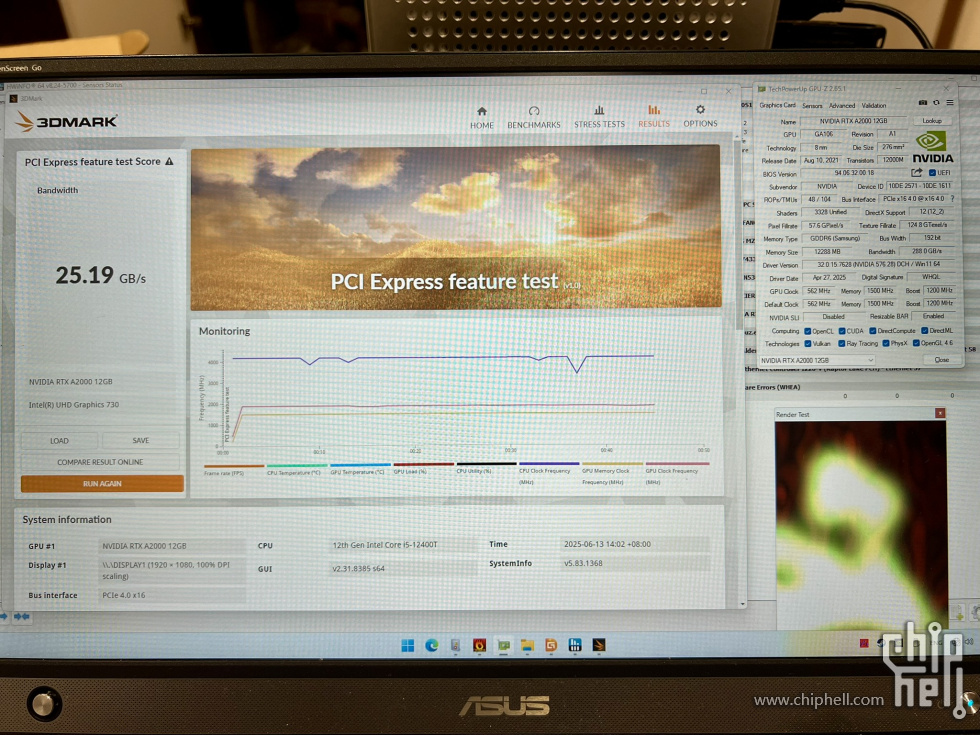Switch to the Graphics Card tab
This screenshot has width=980, height=735.
tap(778, 105)
